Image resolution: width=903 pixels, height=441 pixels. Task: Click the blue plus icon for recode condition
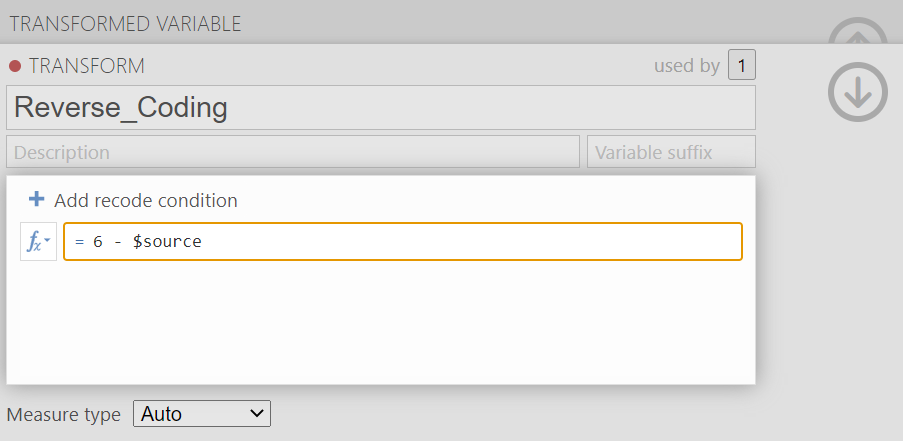(36, 200)
